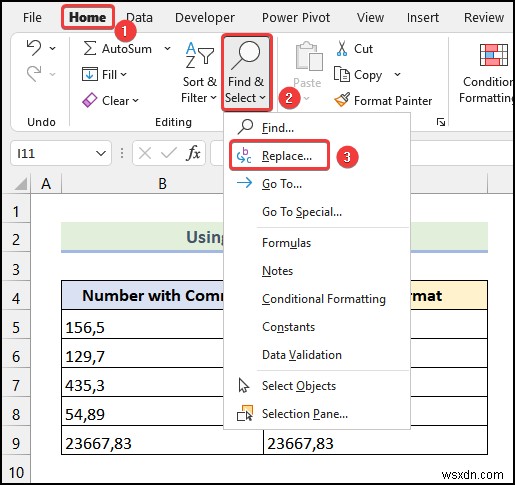Click the AutoSum sigma icon
This screenshot has height=485, width=515.
pos(90,49)
